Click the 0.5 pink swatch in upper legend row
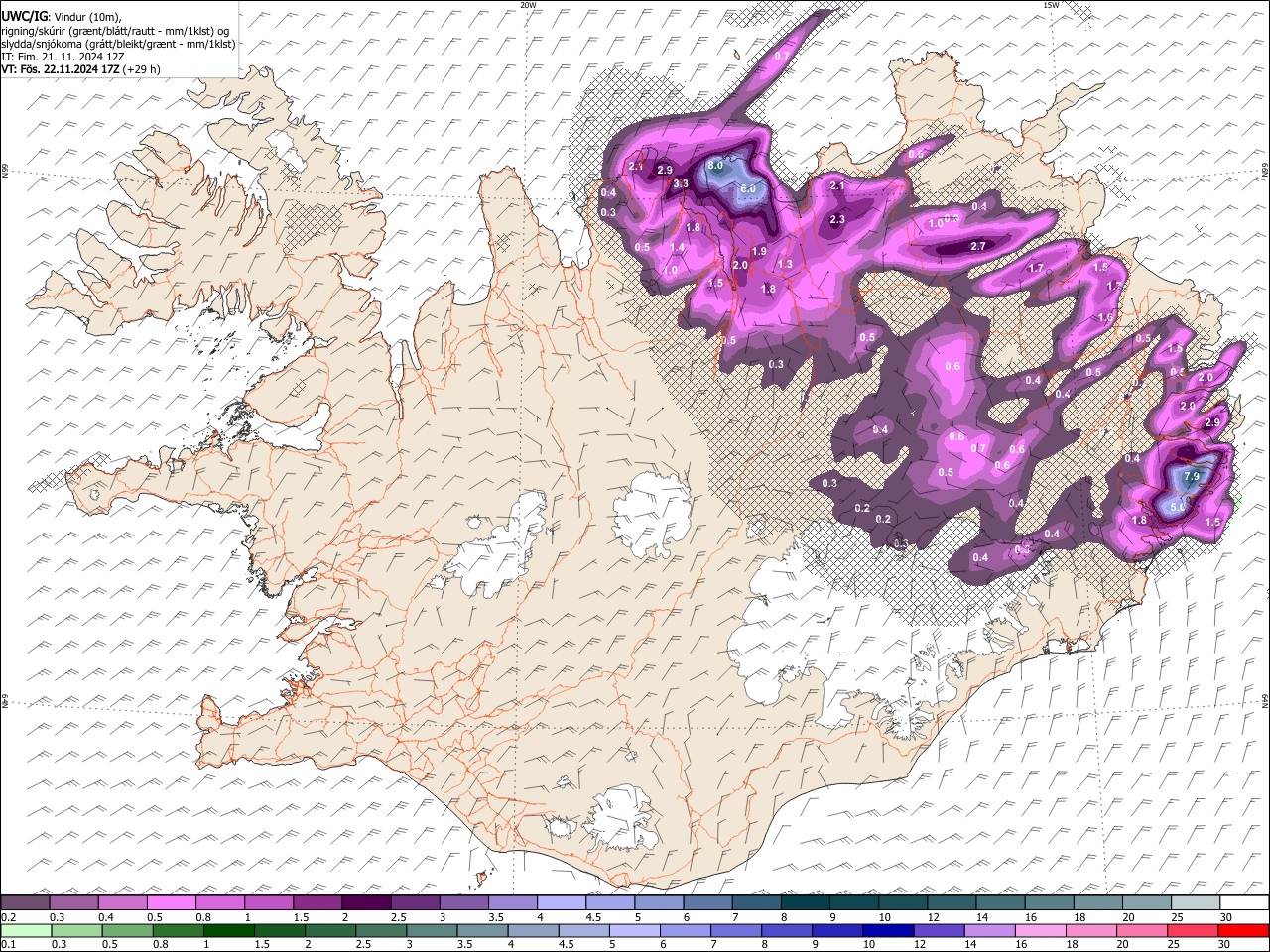Image resolution: width=1270 pixels, height=952 pixels. 171,902
